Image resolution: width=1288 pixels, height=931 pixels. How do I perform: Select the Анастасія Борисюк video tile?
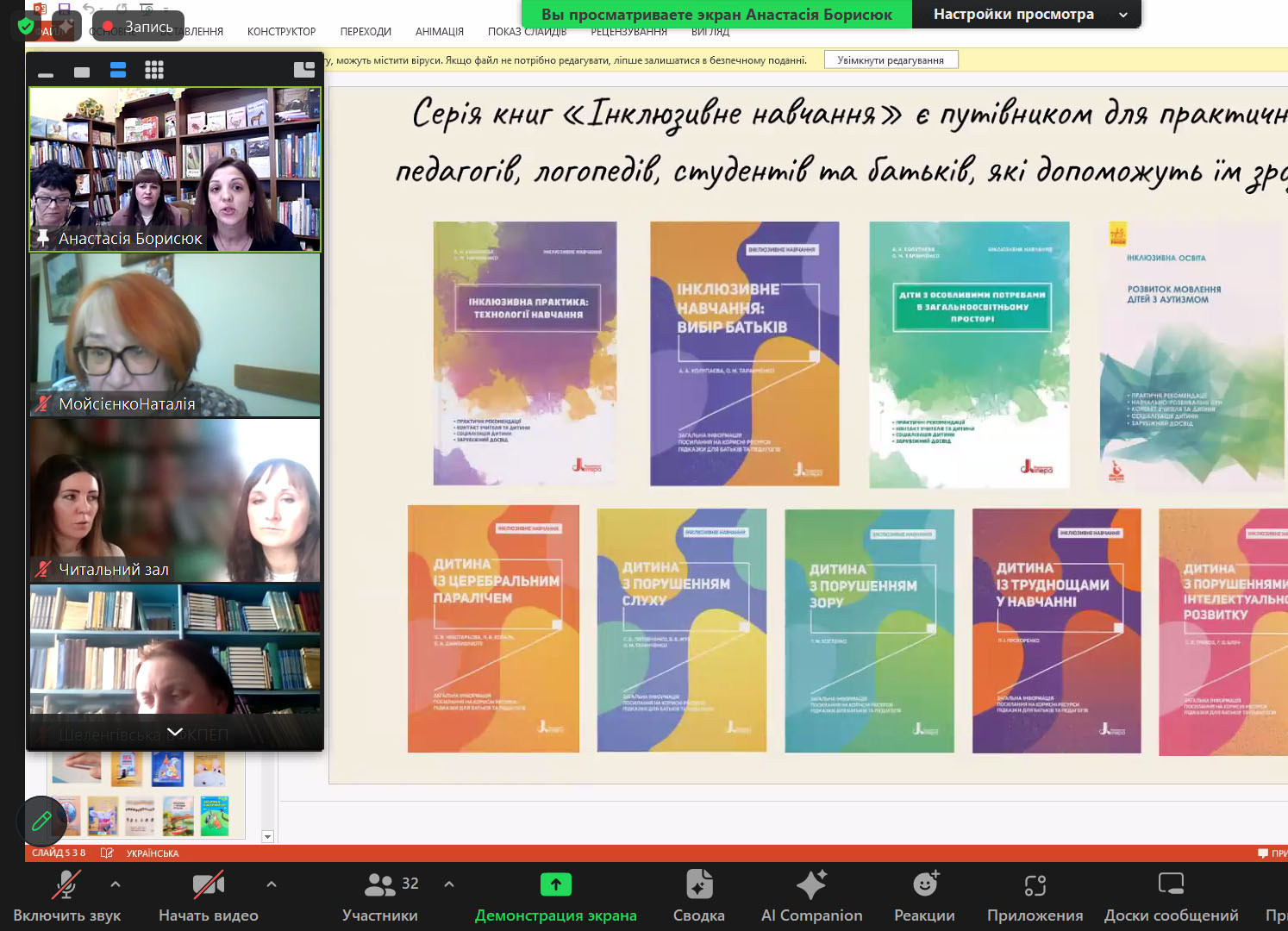175,169
